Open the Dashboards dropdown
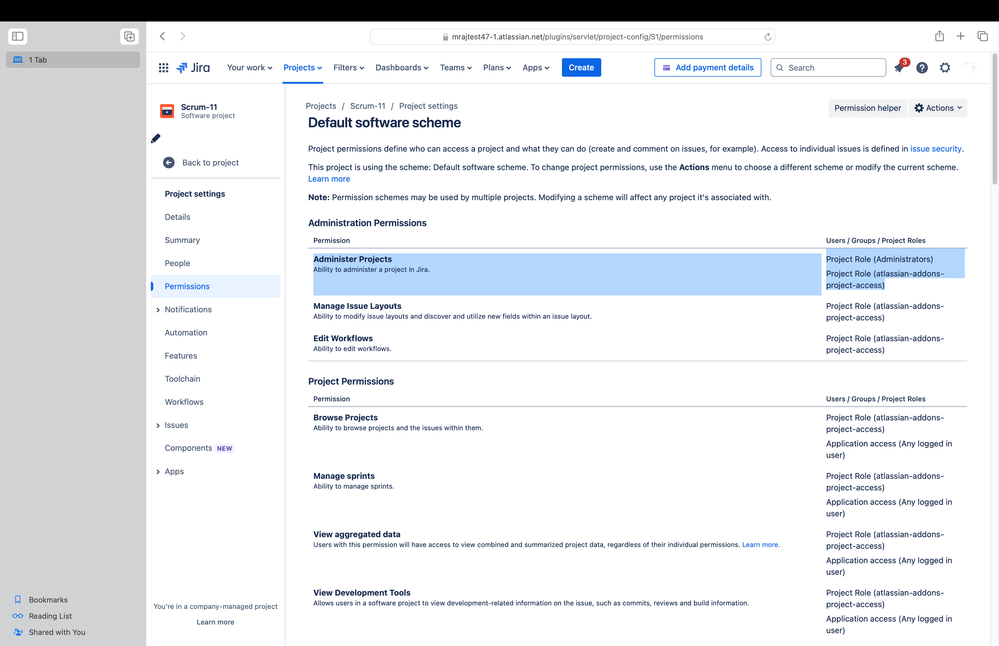The image size is (999, 646). [401, 68]
